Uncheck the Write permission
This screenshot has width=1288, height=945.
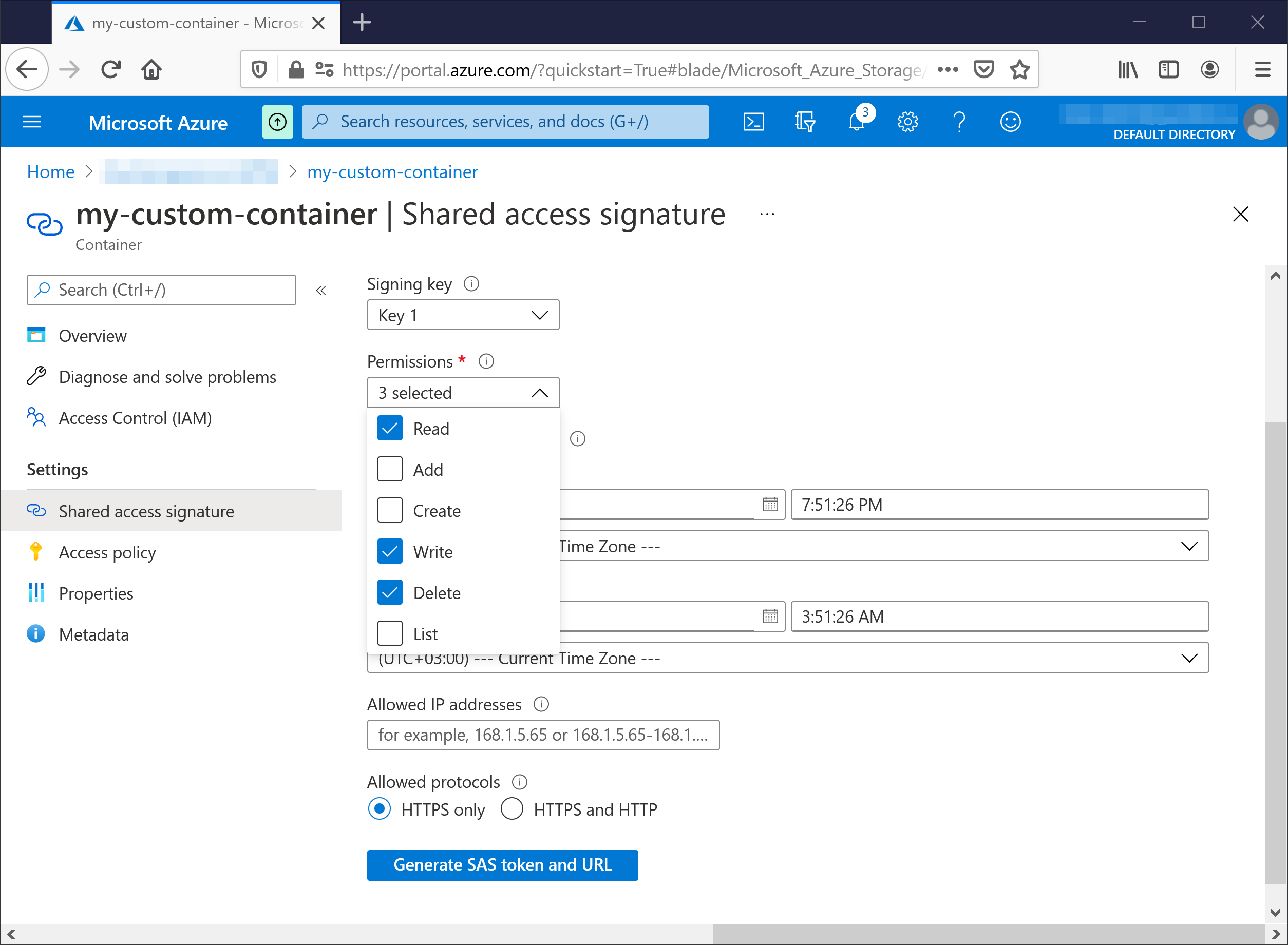(x=390, y=552)
